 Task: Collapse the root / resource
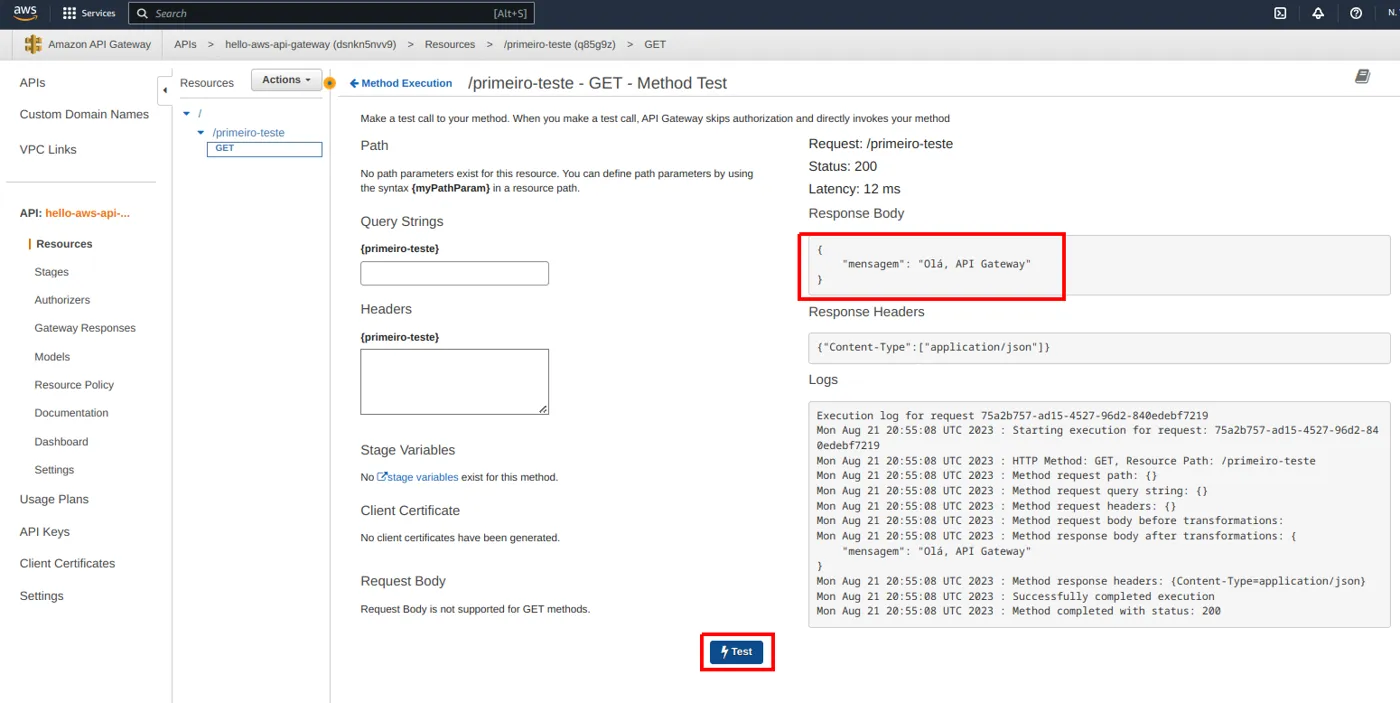point(186,114)
